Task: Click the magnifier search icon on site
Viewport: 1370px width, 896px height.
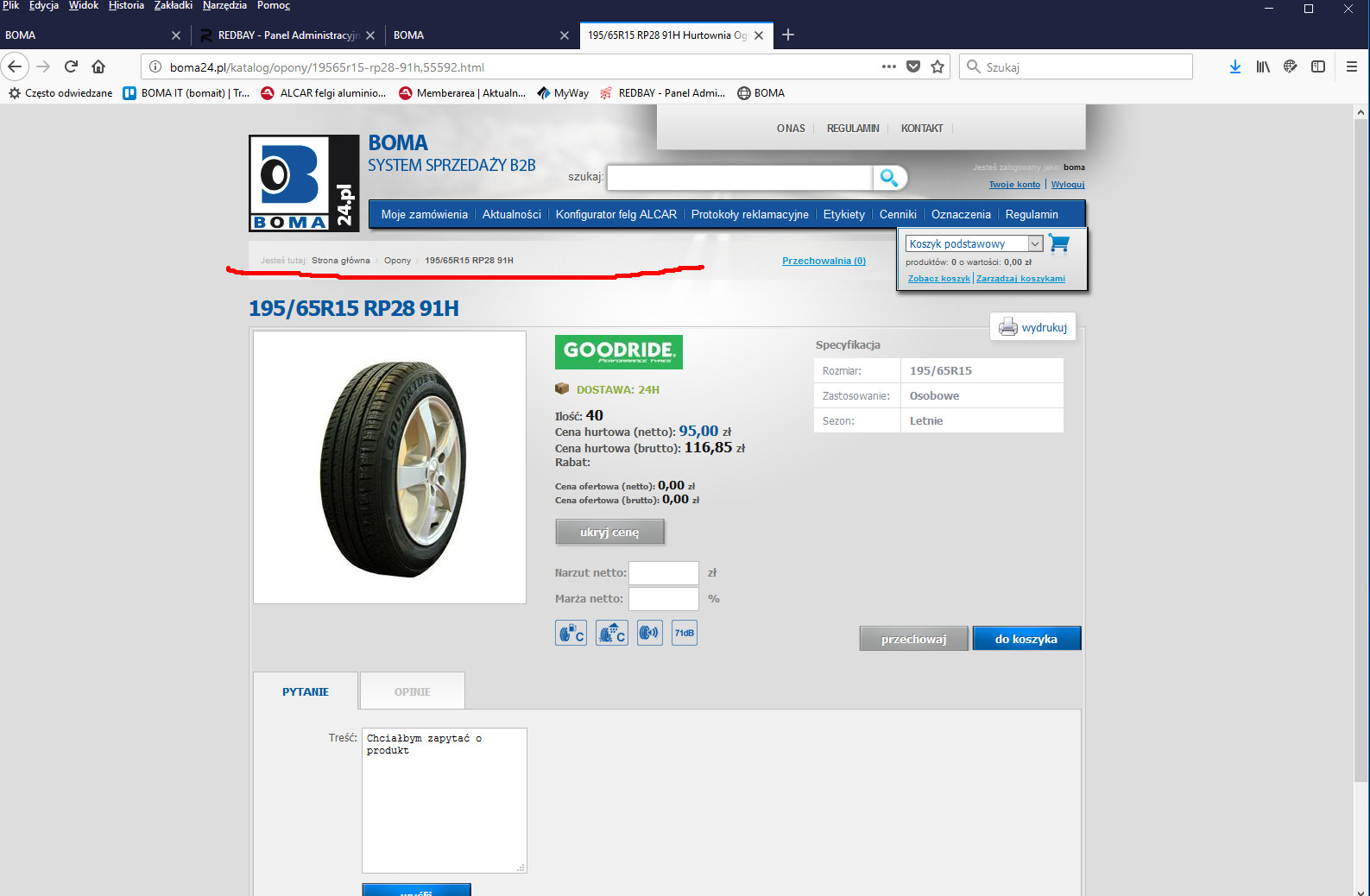Action: coord(888,178)
